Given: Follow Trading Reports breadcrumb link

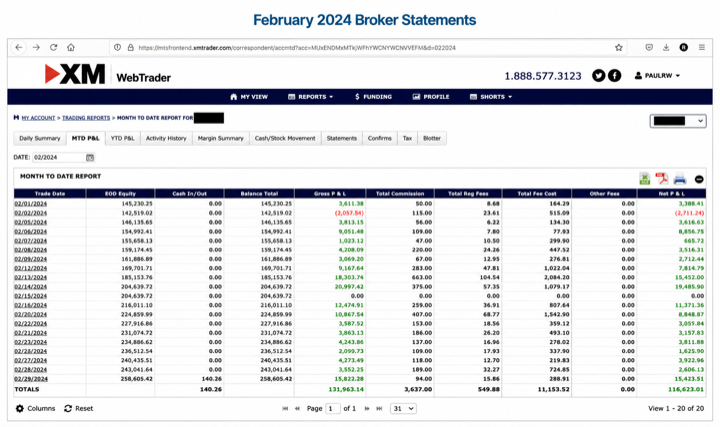Looking at the screenshot, I should [86, 118].
